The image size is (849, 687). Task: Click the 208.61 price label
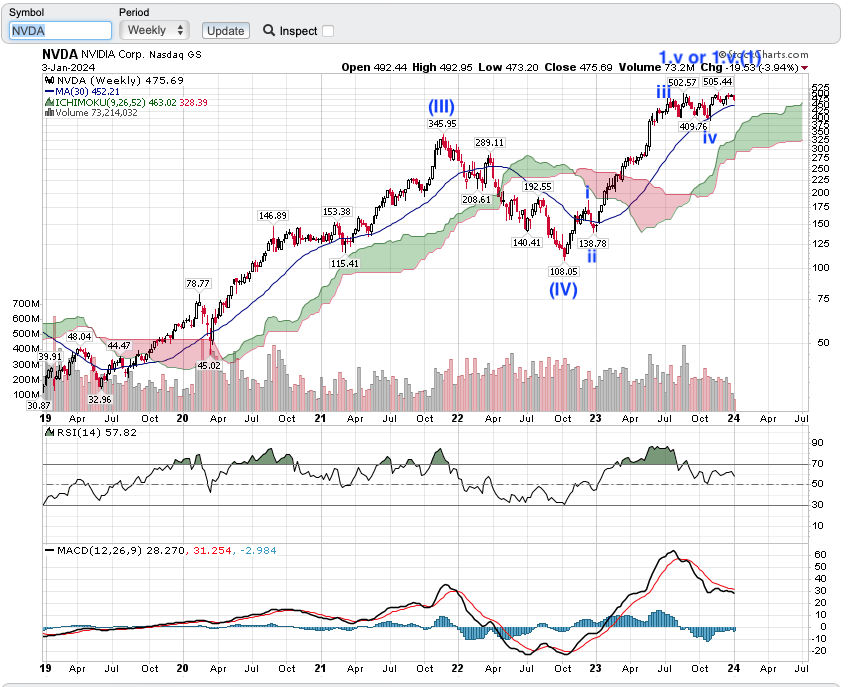pyautogui.click(x=476, y=199)
